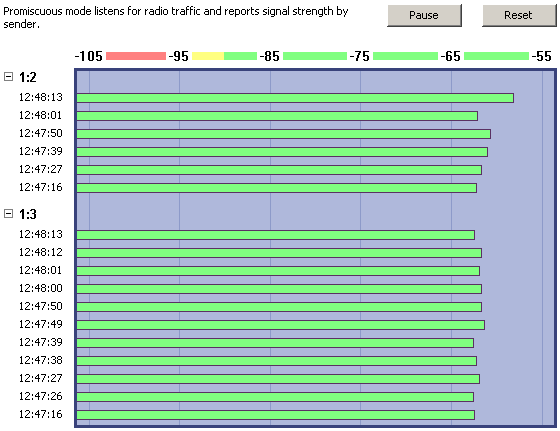The width and height of the screenshot is (560, 431).
Task: Select the 12:48:12 entry under sender 1:3
Action: pyautogui.click(x=40, y=252)
